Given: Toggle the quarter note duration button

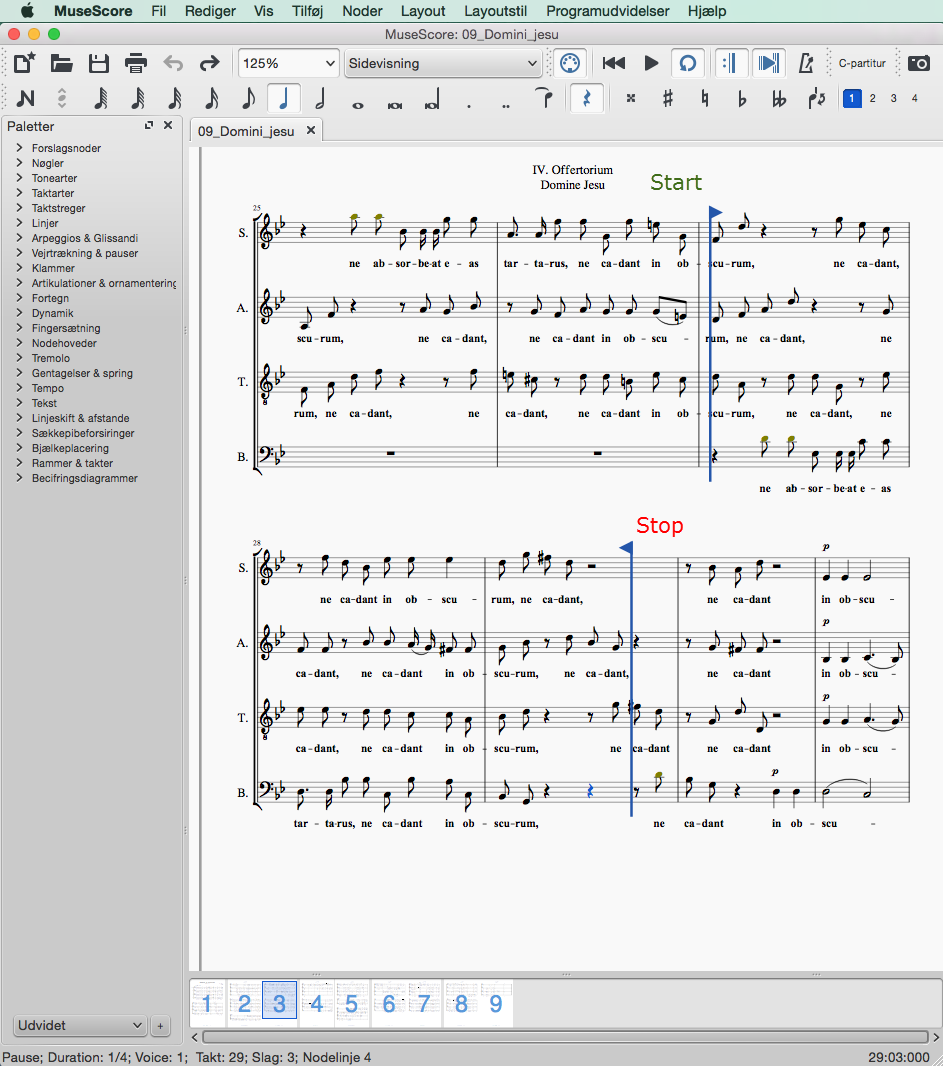Looking at the screenshot, I should (x=284, y=99).
